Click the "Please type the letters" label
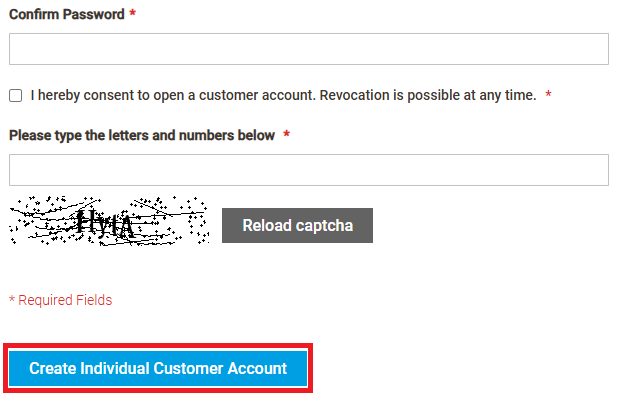Screen dimensions: 639x401 (x=141, y=136)
